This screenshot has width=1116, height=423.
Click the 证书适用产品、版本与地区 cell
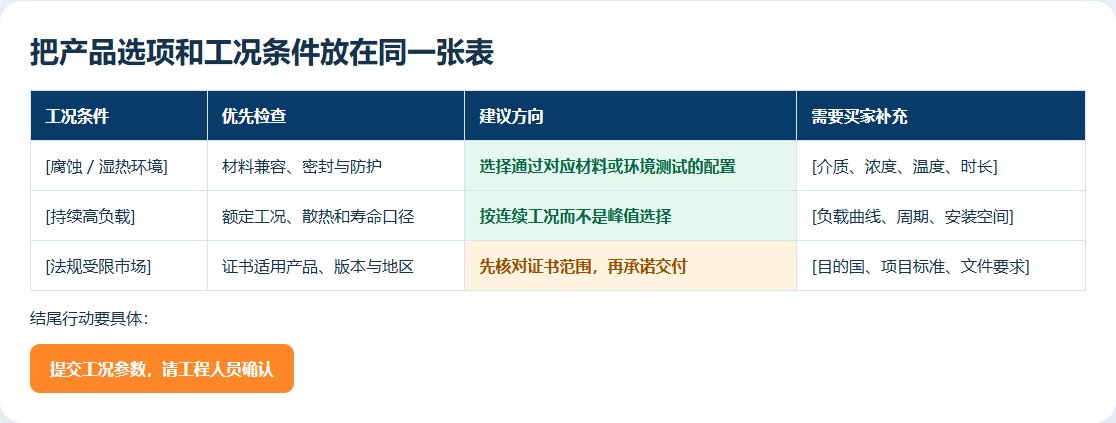[336, 266]
